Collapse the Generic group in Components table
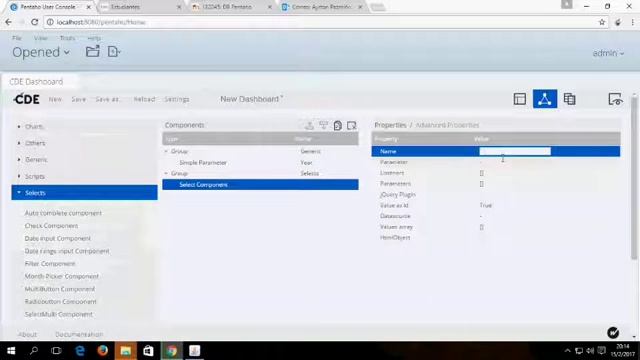Image resolution: width=640 pixels, height=360 pixels. [x=166, y=151]
